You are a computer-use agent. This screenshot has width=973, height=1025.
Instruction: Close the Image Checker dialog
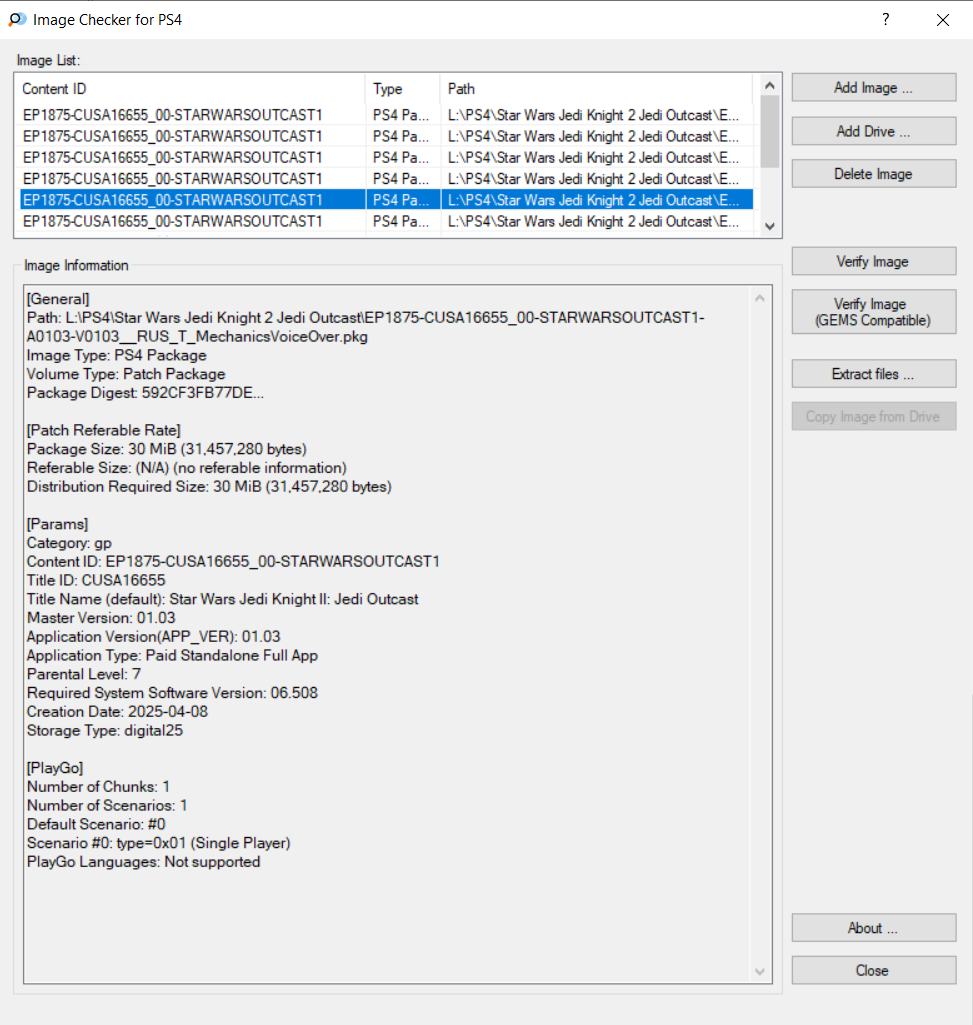(874, 971)
